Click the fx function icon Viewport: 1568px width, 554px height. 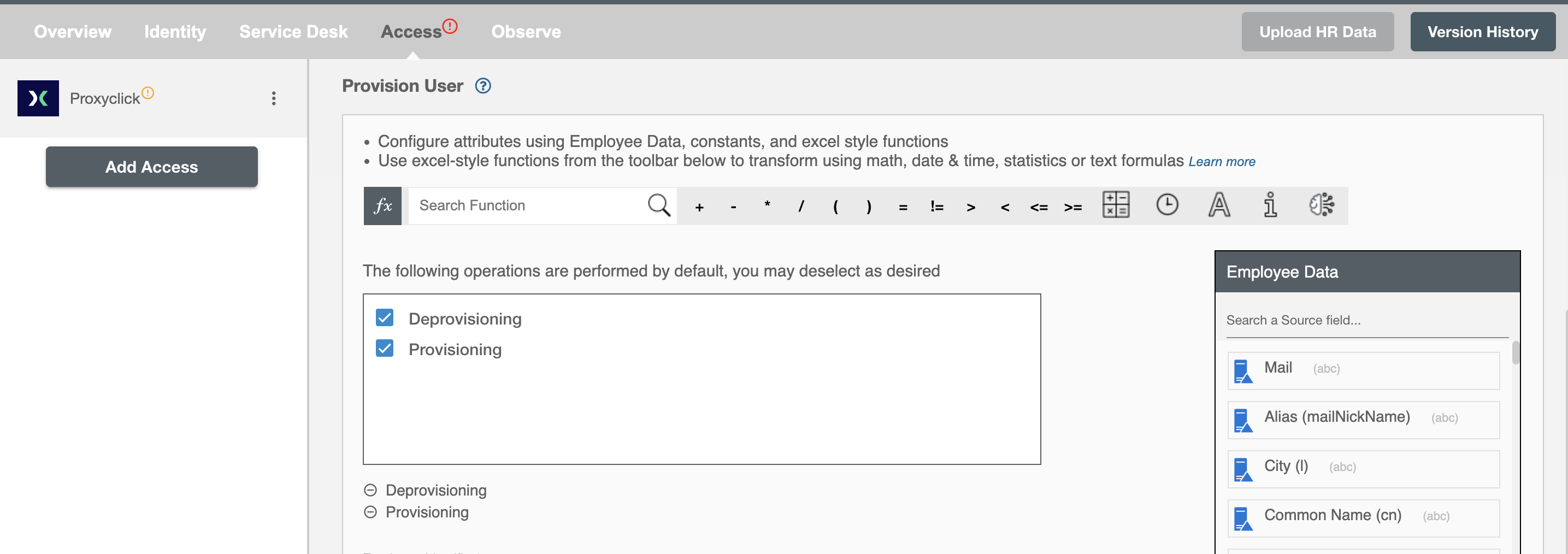click(x=382, y=206)
